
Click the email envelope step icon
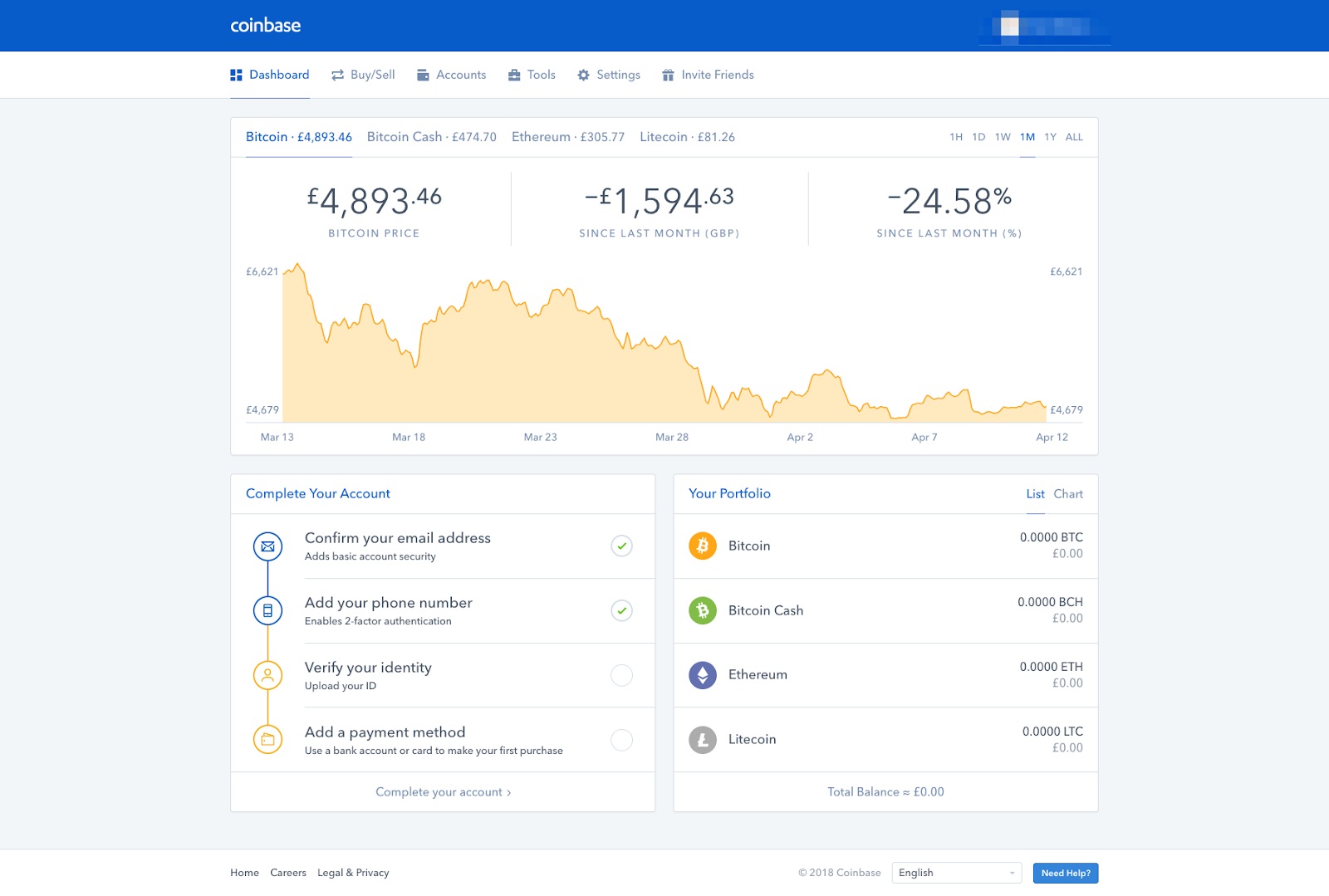(x=267, y=546)
